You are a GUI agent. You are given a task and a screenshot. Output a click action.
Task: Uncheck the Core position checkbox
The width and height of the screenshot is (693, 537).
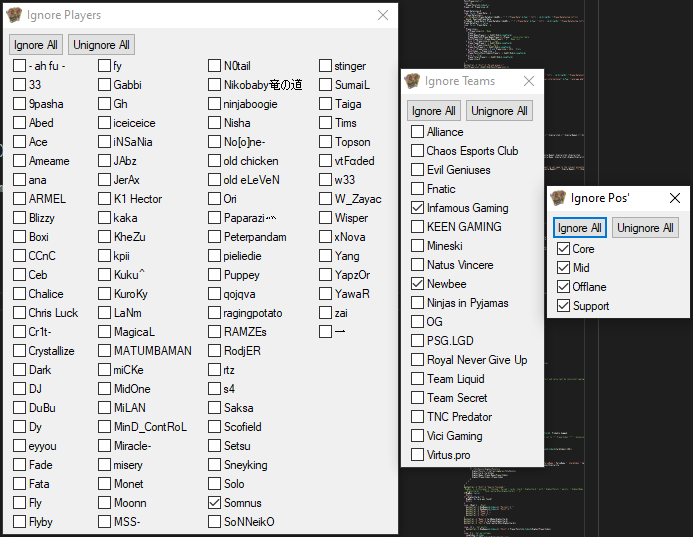pyautogui.click(x=563, y=248)
